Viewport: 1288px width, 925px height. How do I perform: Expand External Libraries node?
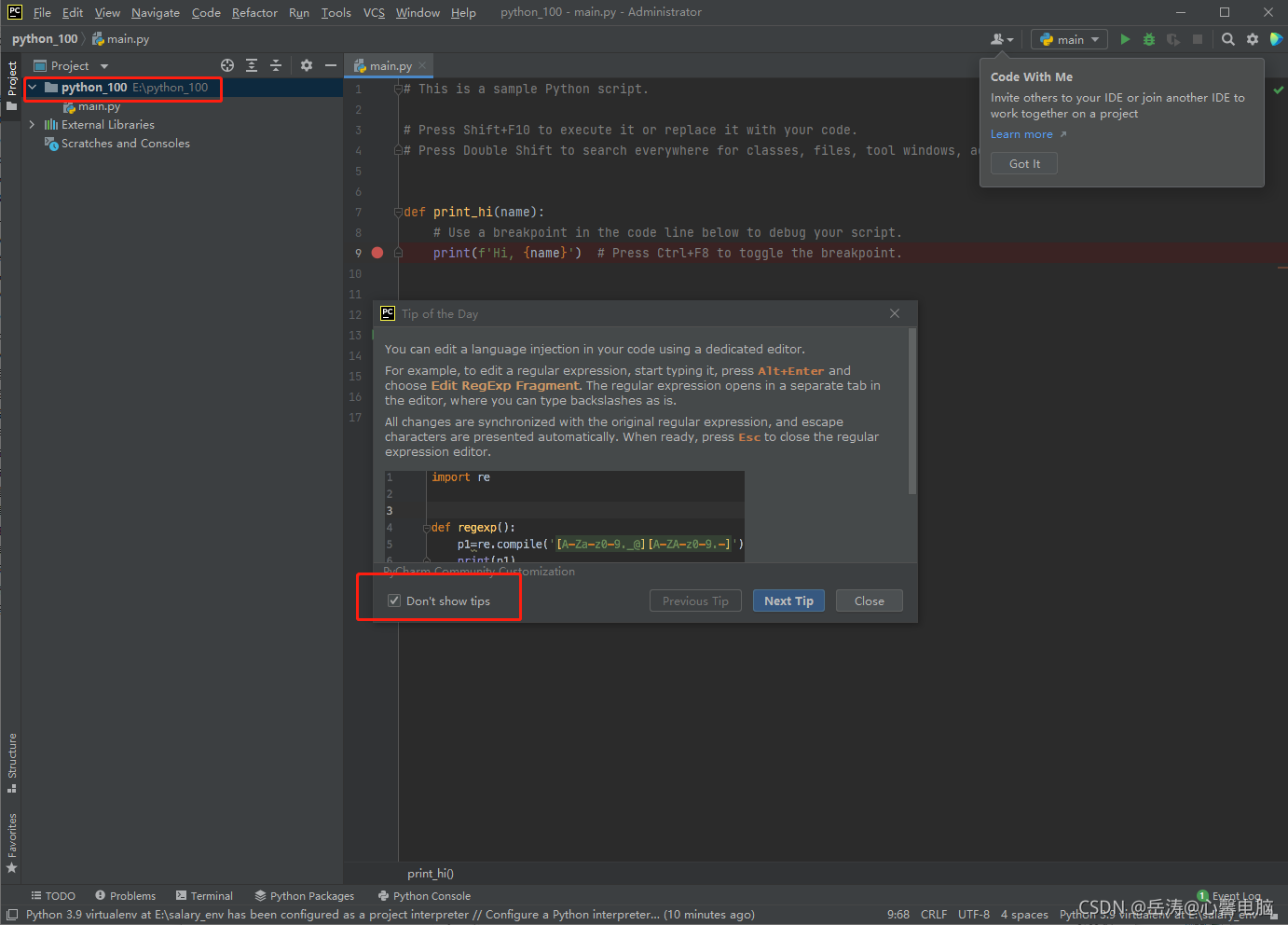33,124
